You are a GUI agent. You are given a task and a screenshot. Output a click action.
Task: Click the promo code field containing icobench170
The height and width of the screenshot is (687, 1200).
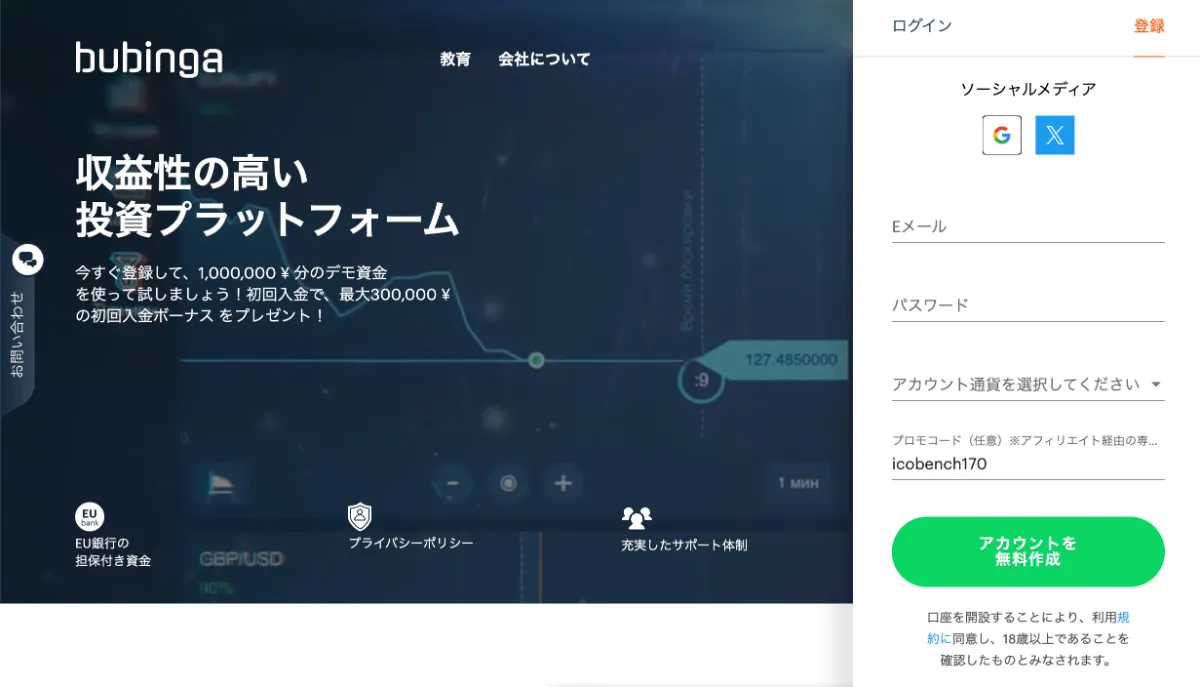pos(1028,464)
